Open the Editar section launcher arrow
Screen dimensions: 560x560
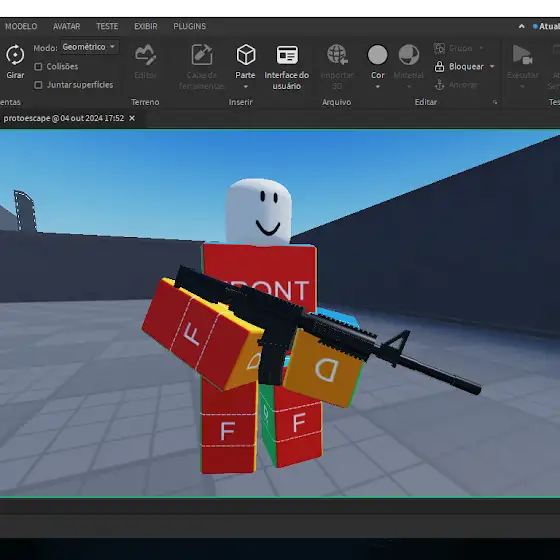coord(495,102)
